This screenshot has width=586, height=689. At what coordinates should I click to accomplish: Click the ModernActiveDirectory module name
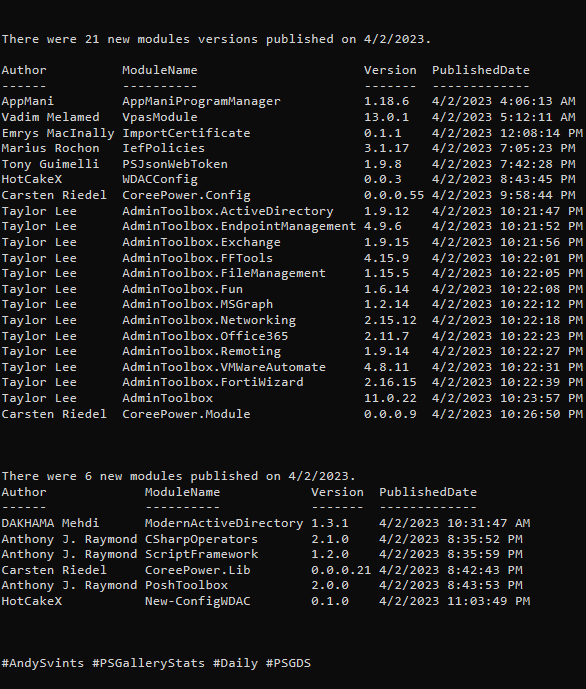click(x=224, y=523)
